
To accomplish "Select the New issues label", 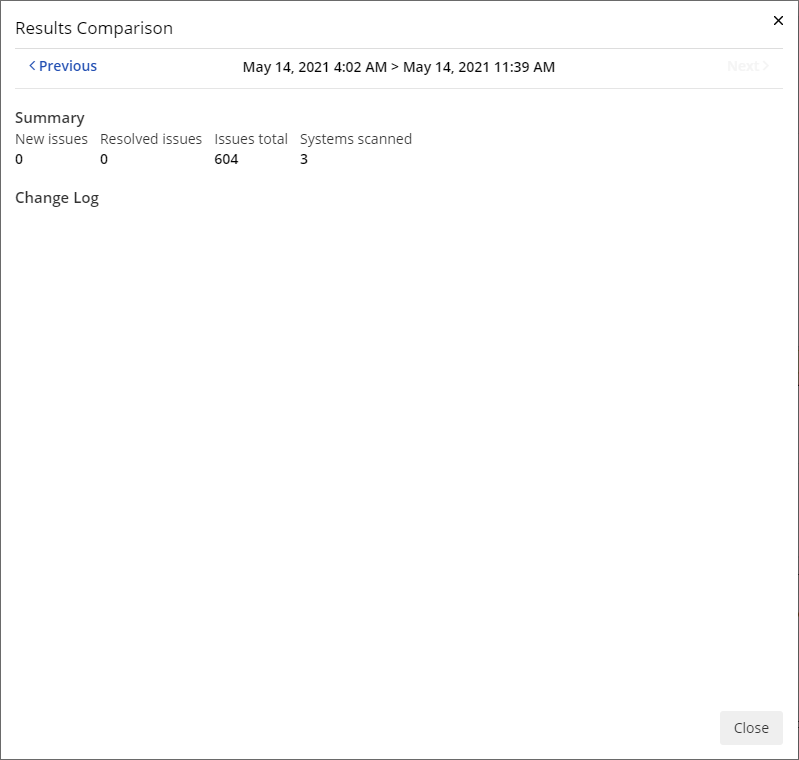I will point(51,139).
